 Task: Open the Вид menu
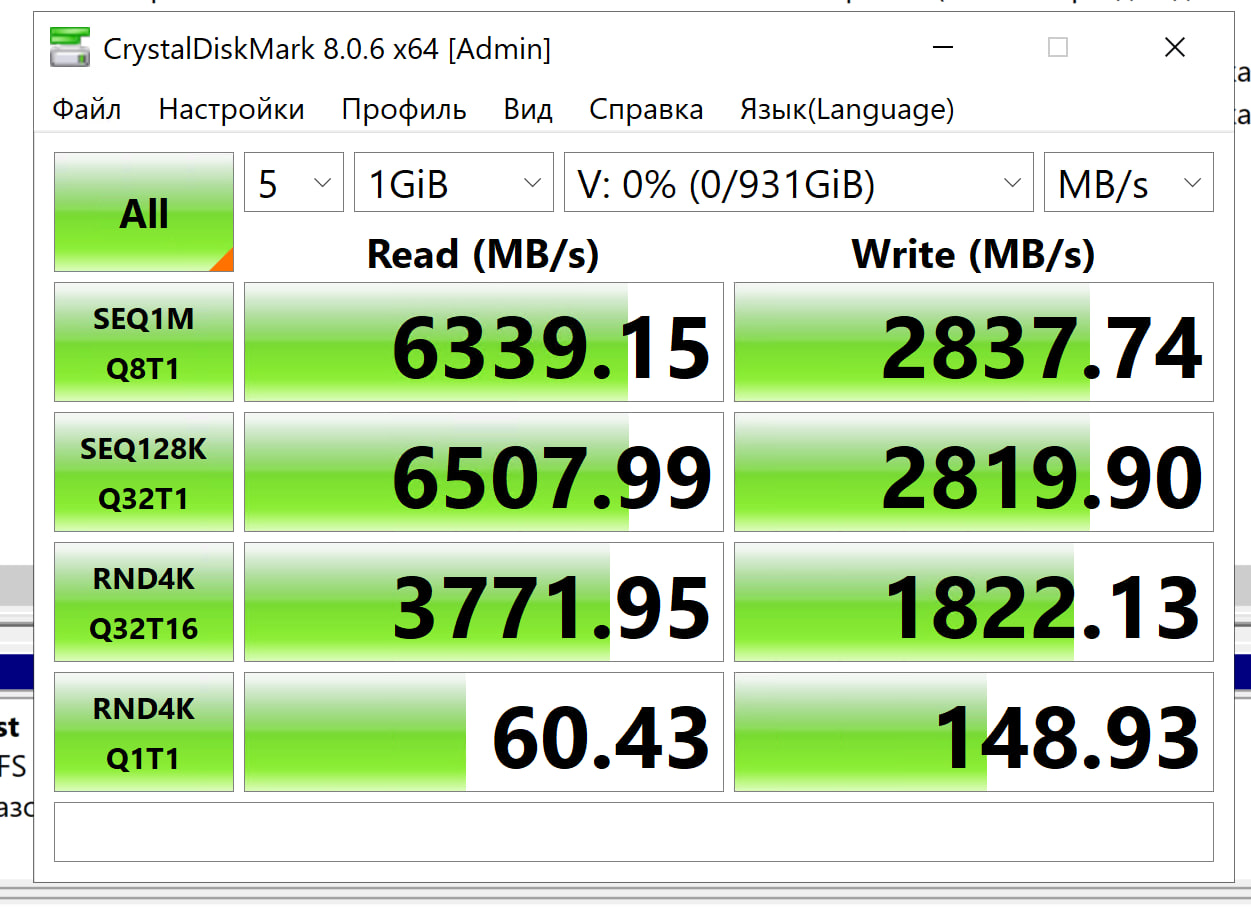point(528,109)
